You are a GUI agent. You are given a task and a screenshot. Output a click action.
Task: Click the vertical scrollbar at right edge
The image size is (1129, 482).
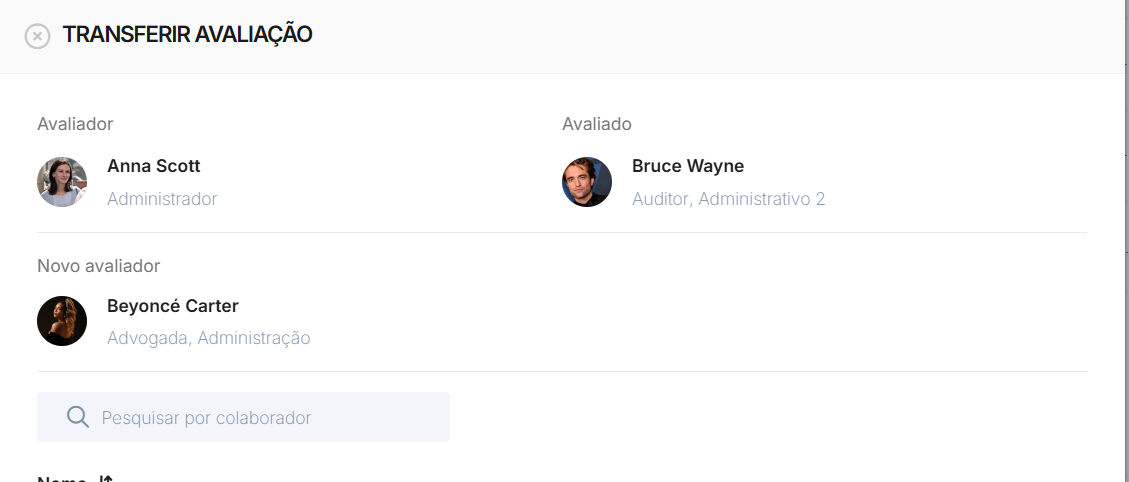(1127, 241)
